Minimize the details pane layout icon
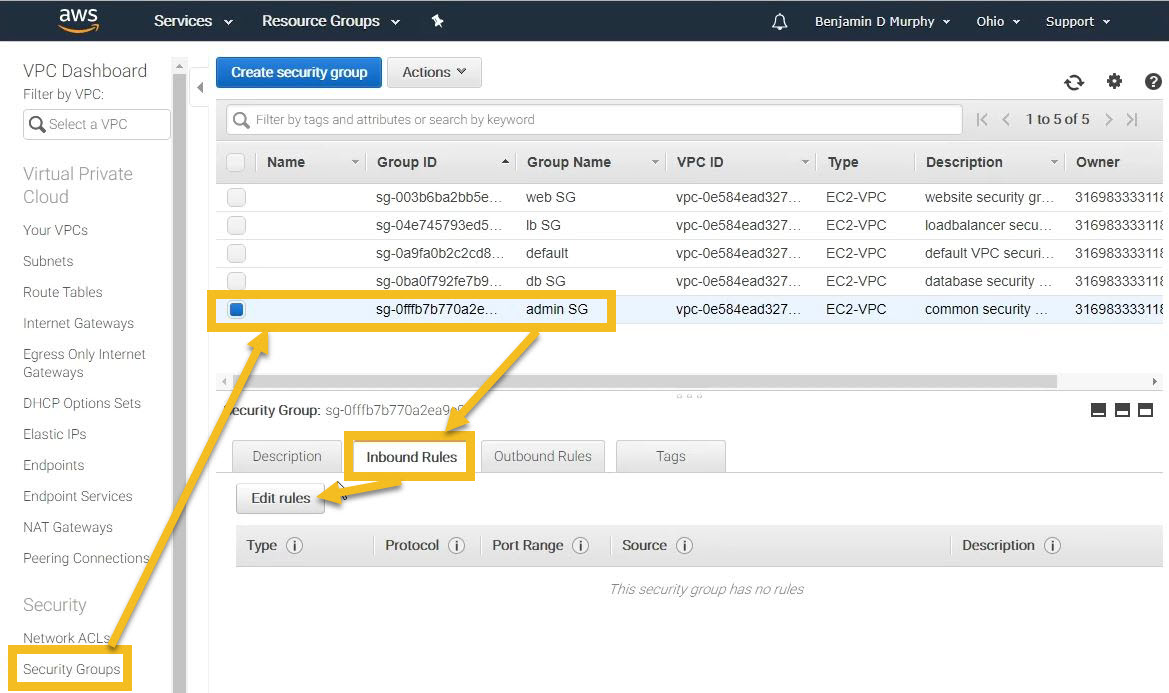 click(1098, 410)
